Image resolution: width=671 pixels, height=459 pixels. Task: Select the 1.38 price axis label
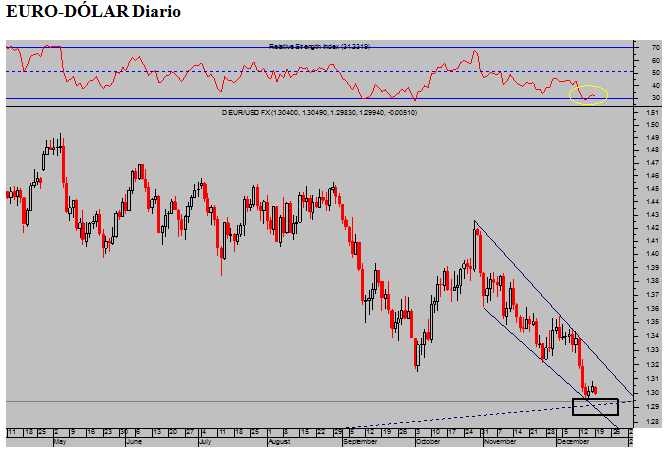tap(652, 281)
